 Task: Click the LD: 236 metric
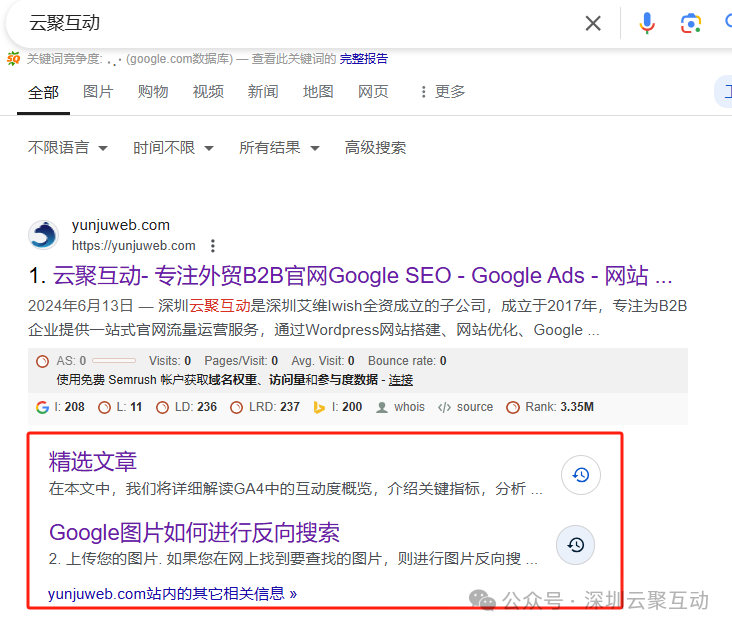187,407
